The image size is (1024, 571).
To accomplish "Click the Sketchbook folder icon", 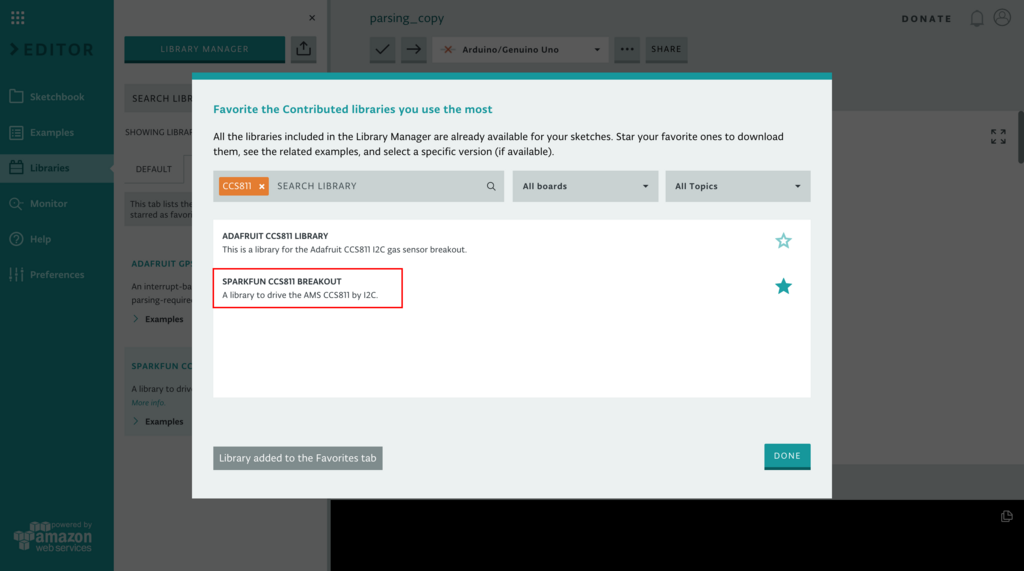I will pyautogui.click(x=16, y=97).
